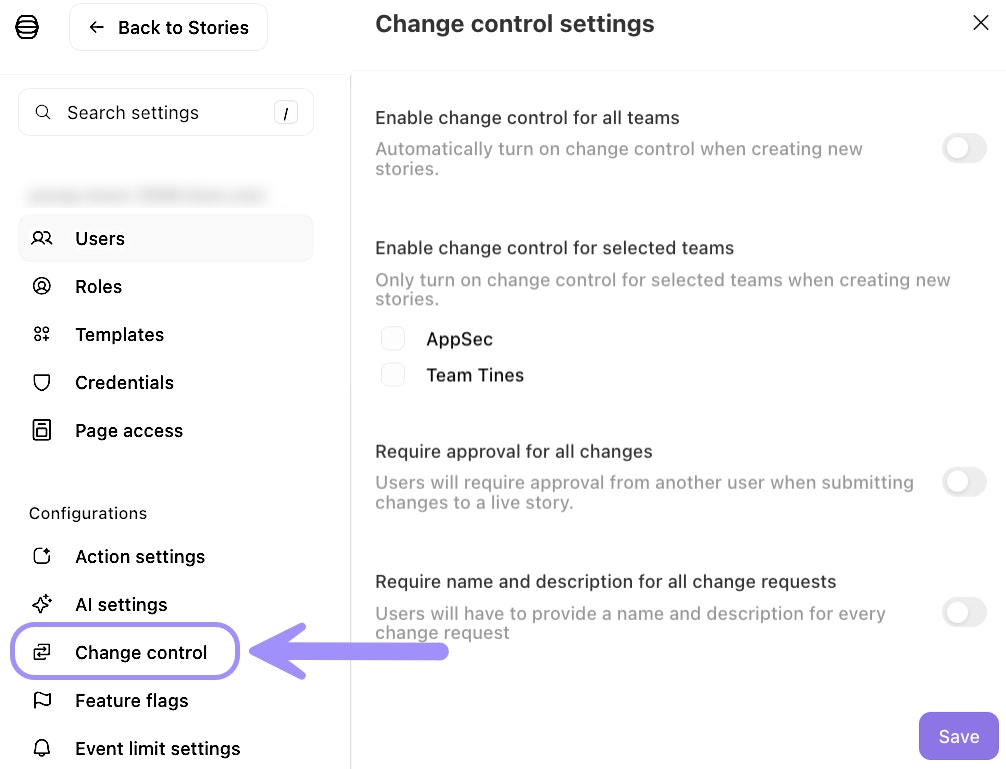Check the Team Tines checkbox
The width and height of the screenshot is (1006, 769).
point(393,375)
